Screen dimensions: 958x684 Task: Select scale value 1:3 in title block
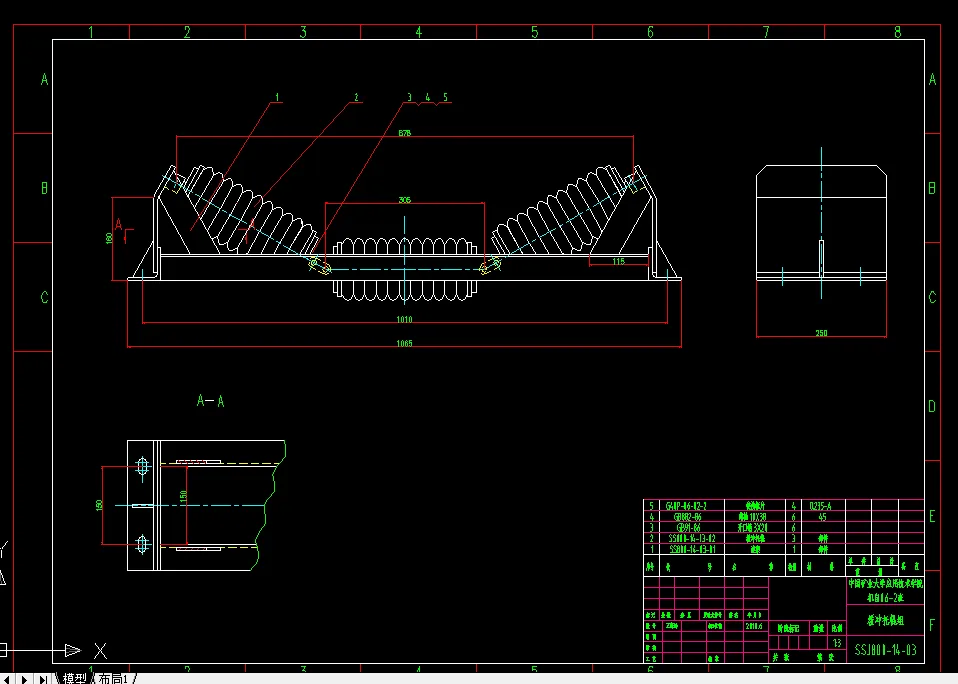point(837,642)
